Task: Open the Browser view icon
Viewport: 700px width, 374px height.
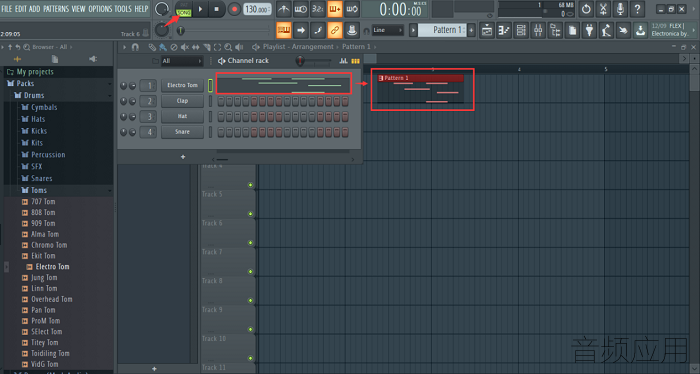Action: click(x=555, y=30)
